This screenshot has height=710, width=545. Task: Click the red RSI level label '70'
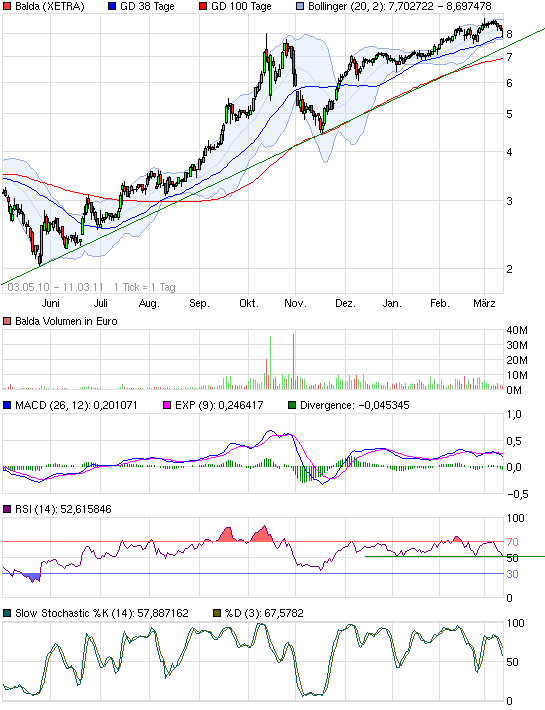512,542
